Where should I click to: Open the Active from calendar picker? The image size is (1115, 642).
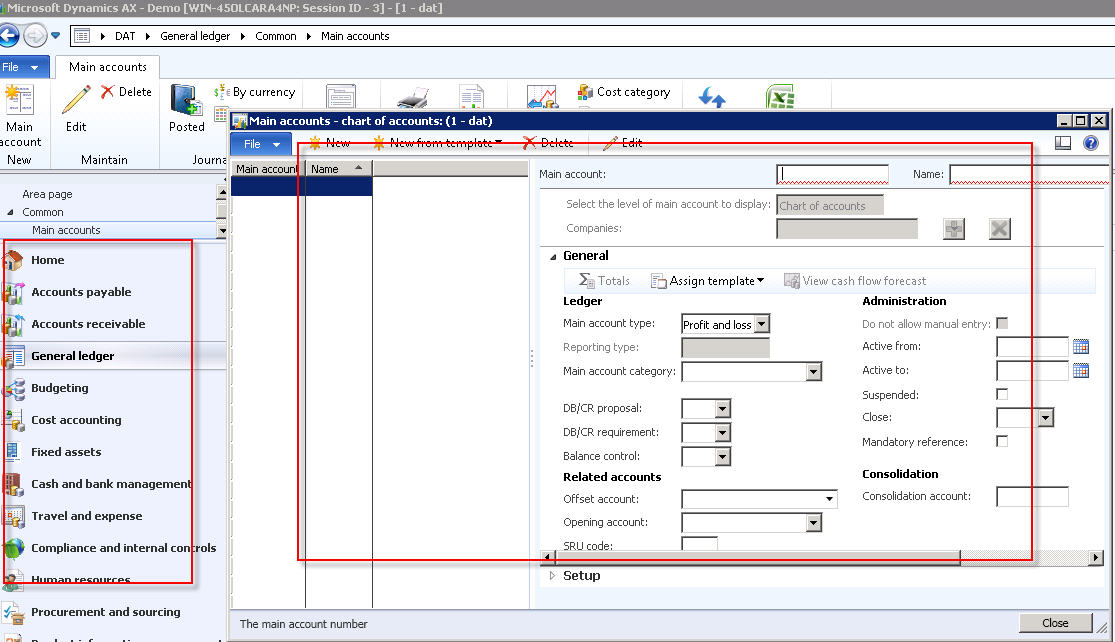click(1080, 347)
